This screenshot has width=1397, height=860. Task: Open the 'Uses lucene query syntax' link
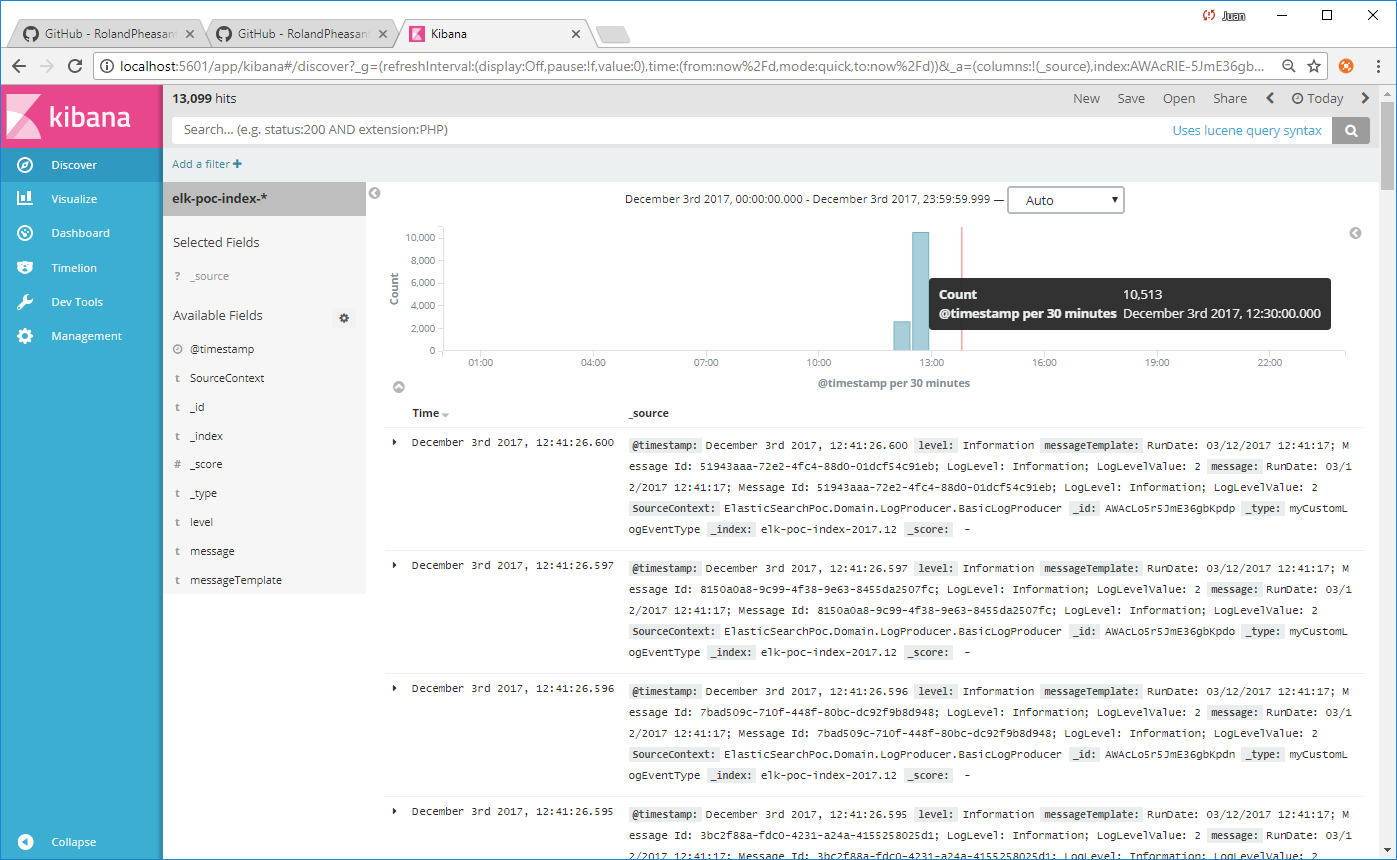(x=1247, y=131)
